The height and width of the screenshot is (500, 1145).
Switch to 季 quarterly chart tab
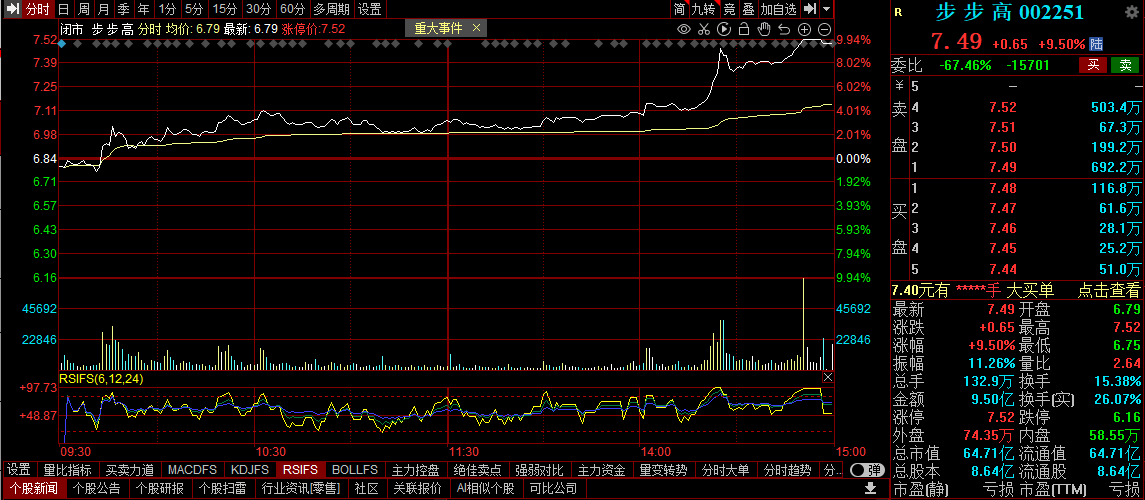[x=123, y=9]
